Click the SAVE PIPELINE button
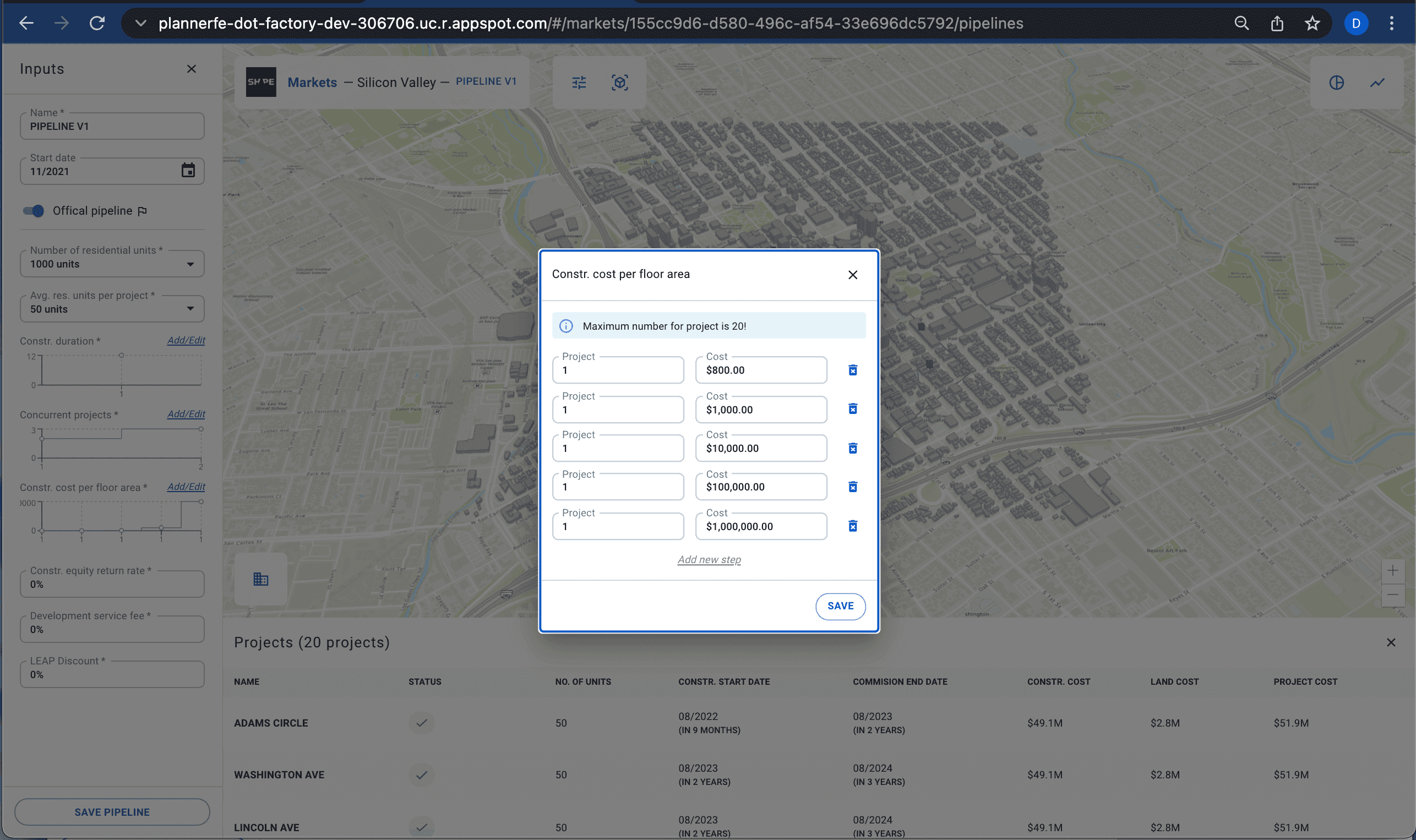This screenshot has height=840, width=1416. (112, 812)
